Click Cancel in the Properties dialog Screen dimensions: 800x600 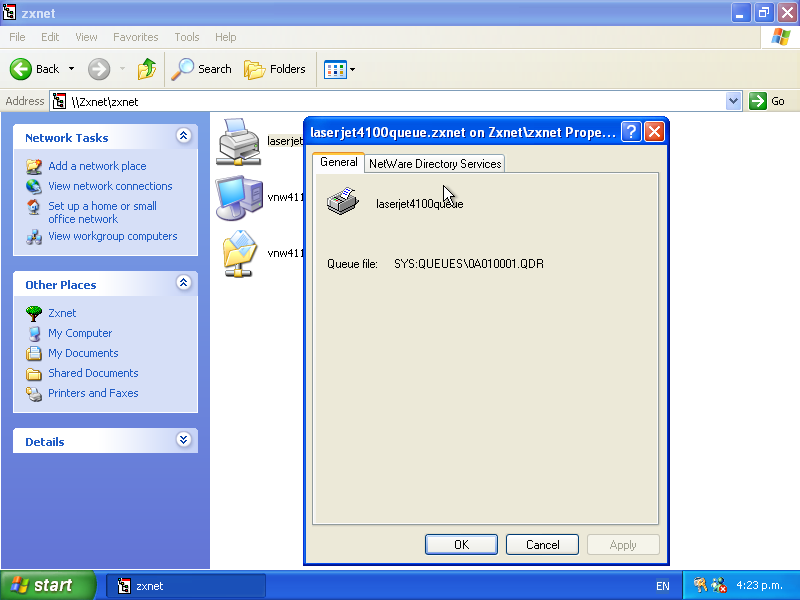point(542,544)
